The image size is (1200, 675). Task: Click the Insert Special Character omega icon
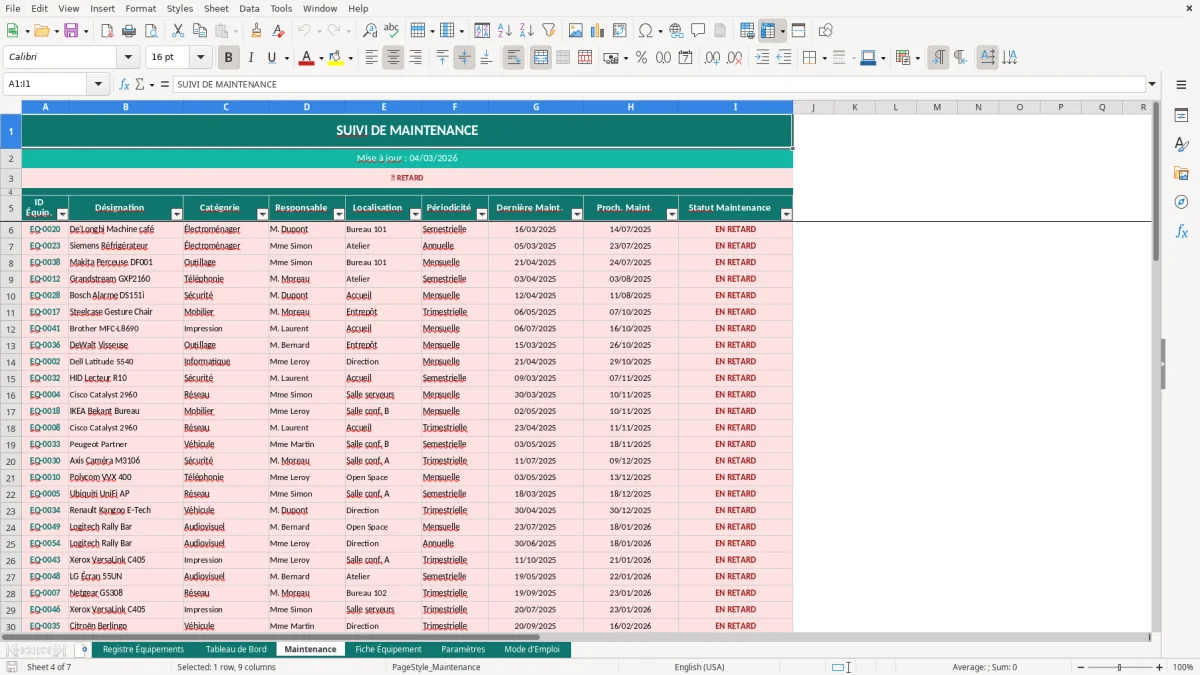(x=645, y=31)
